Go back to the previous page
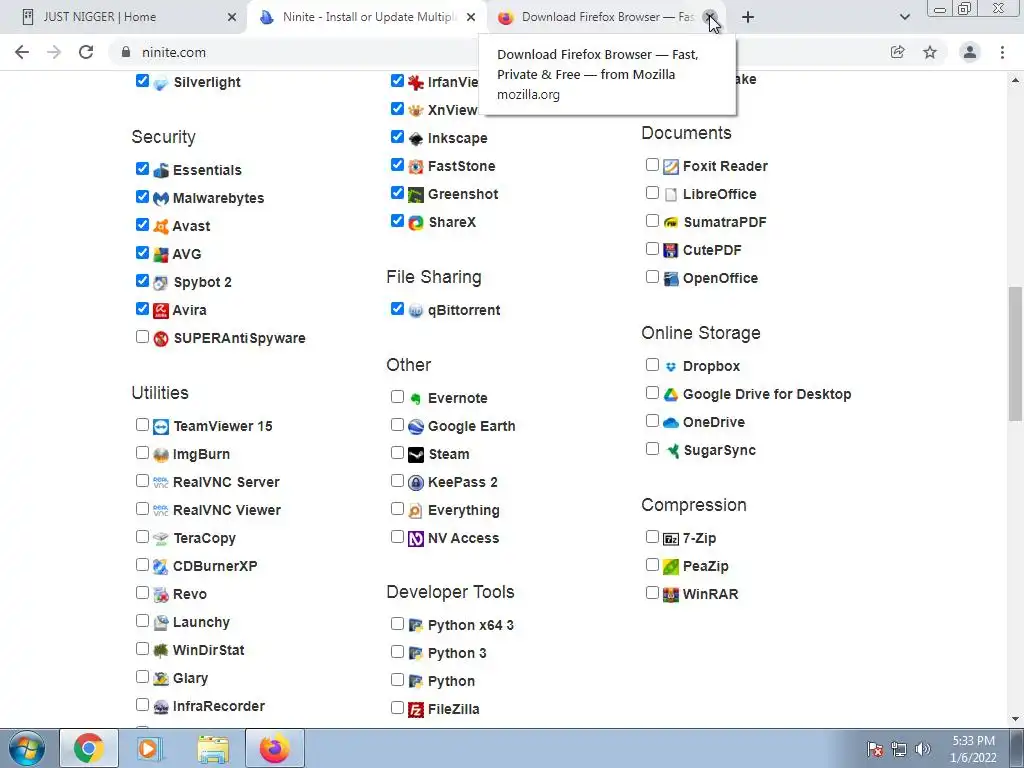The width and height of the screenshot is (1024, 768). point(22,52)
